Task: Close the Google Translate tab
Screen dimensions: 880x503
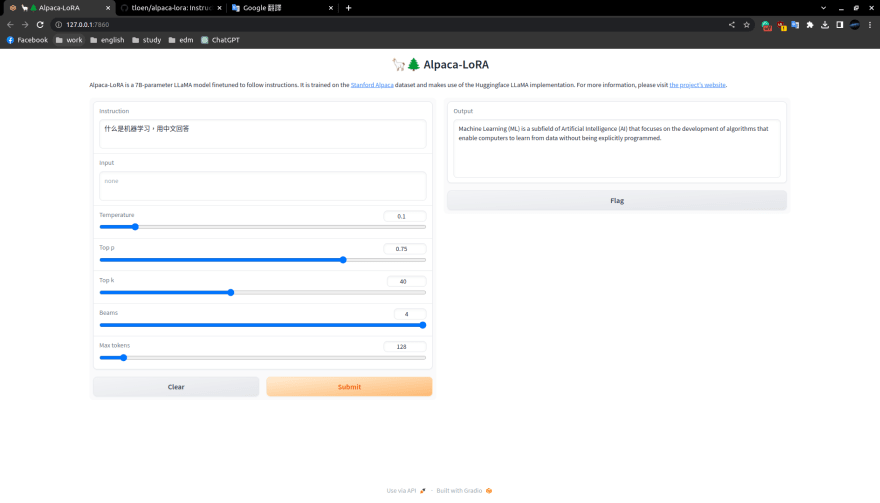Action: [331, 8]
